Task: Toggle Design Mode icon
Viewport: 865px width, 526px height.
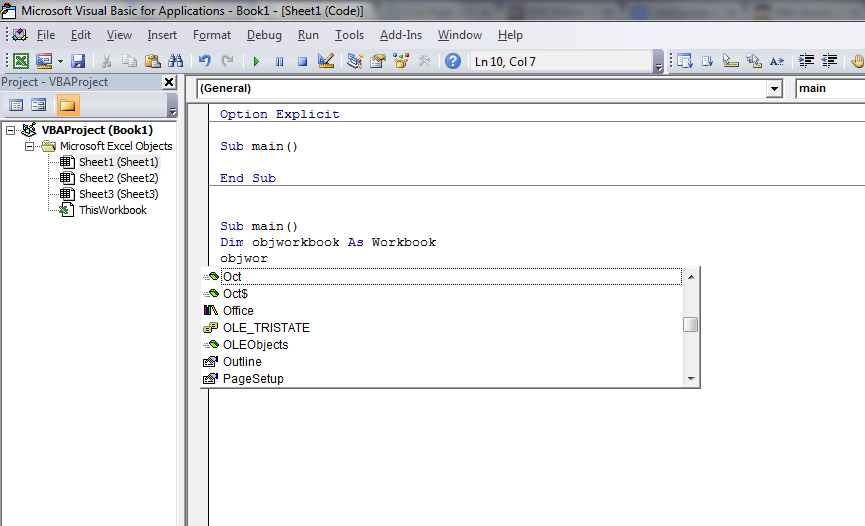Action: pyautogui.click(x=326, y=61)
